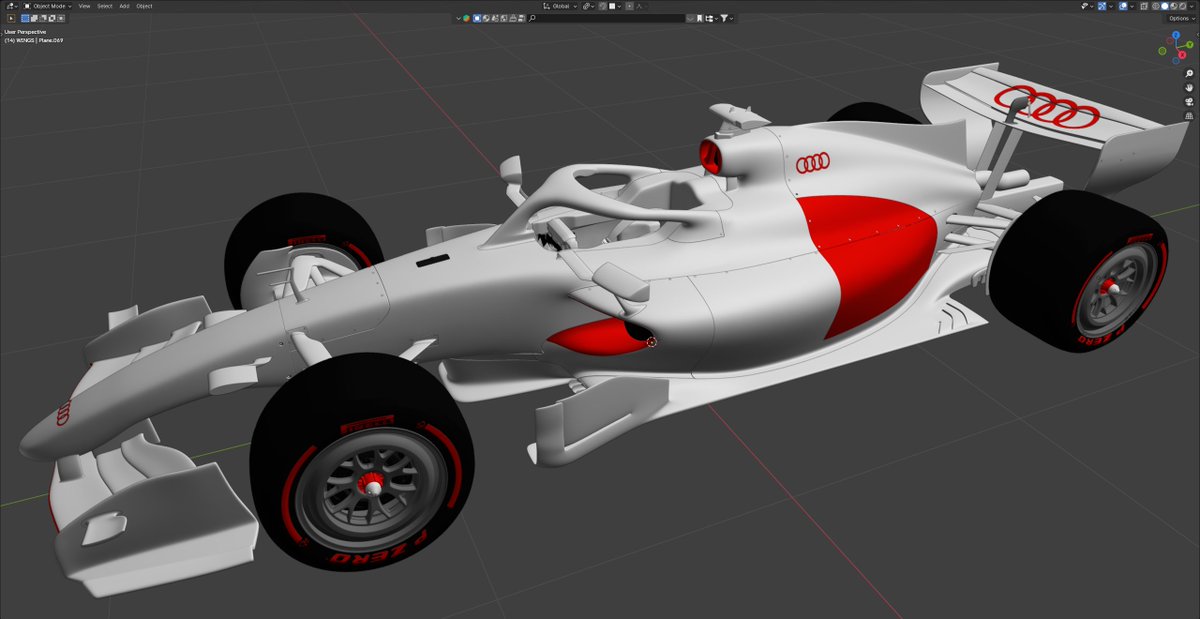Switch to Material Preview shading
This screenshot has height=619, width=1200.
coord(1173,6)
